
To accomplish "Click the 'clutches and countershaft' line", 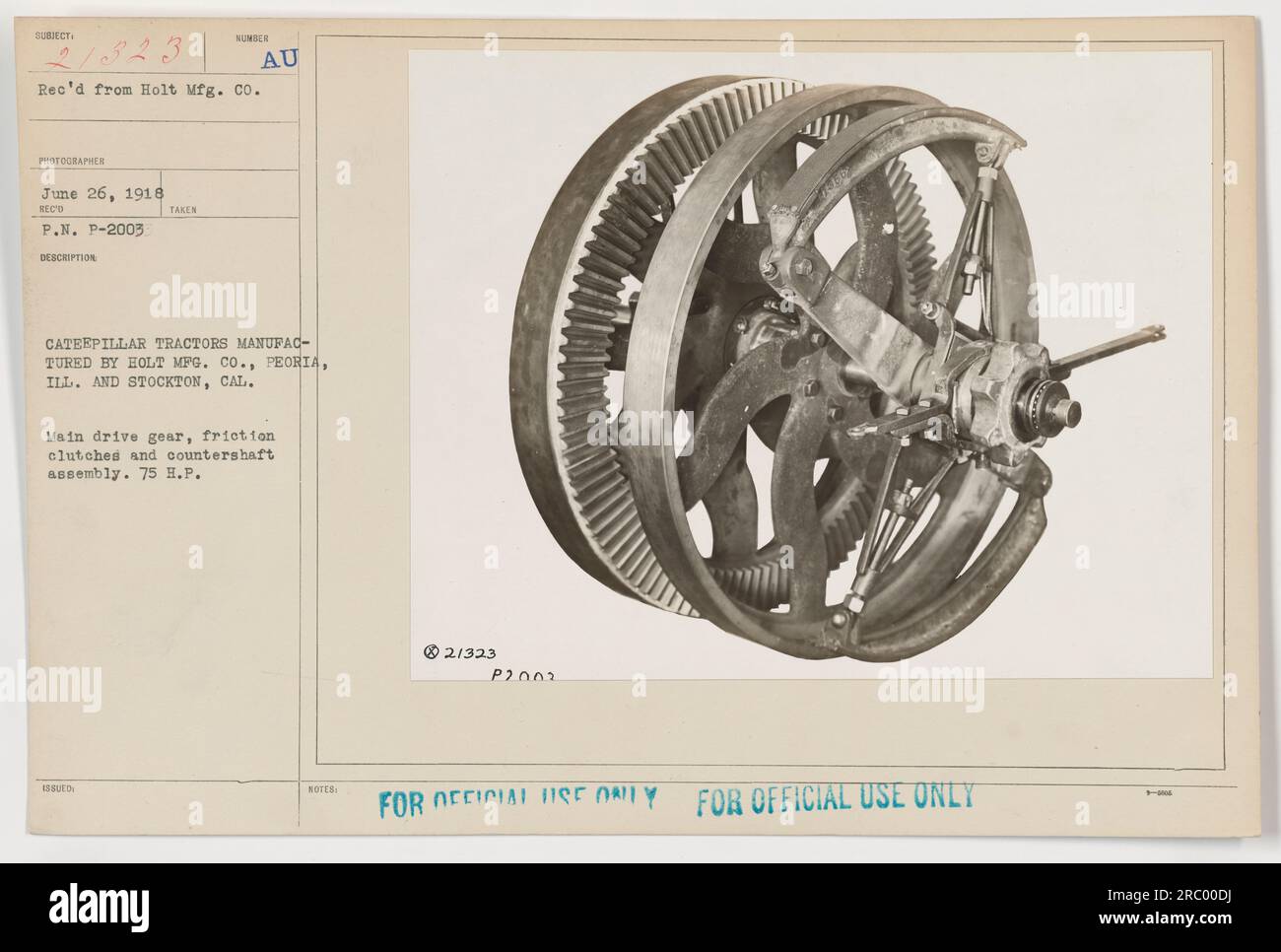I will 161,453.
